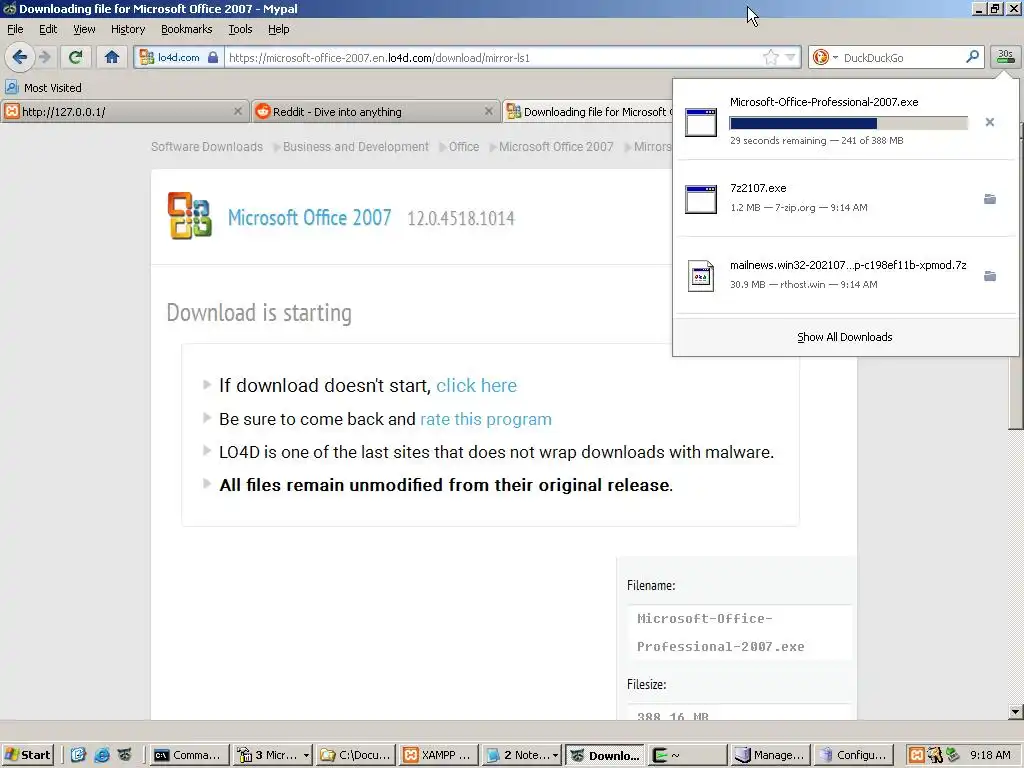
Task: Switch to Configu... taskbar button
Action: coord(854,755)
